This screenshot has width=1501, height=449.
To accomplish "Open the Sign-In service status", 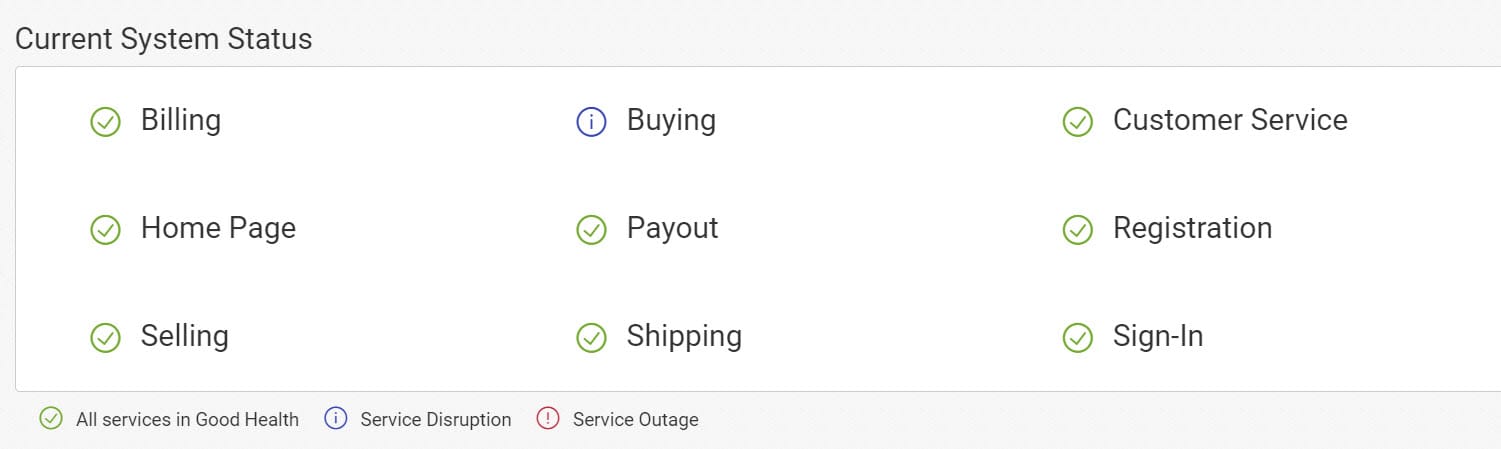I will point(1158,336).
